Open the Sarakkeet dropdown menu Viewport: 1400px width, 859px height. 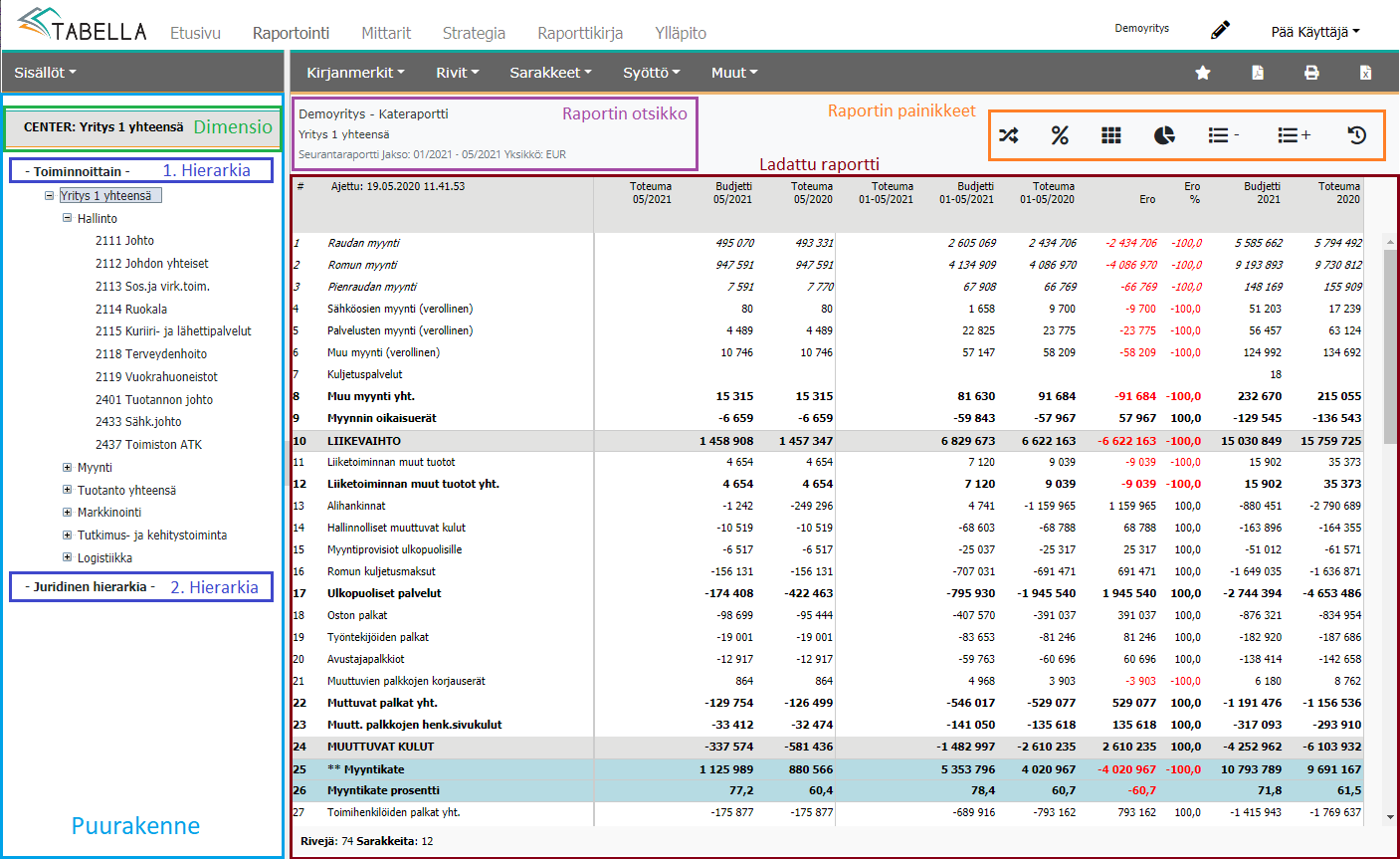pos(550,73)
